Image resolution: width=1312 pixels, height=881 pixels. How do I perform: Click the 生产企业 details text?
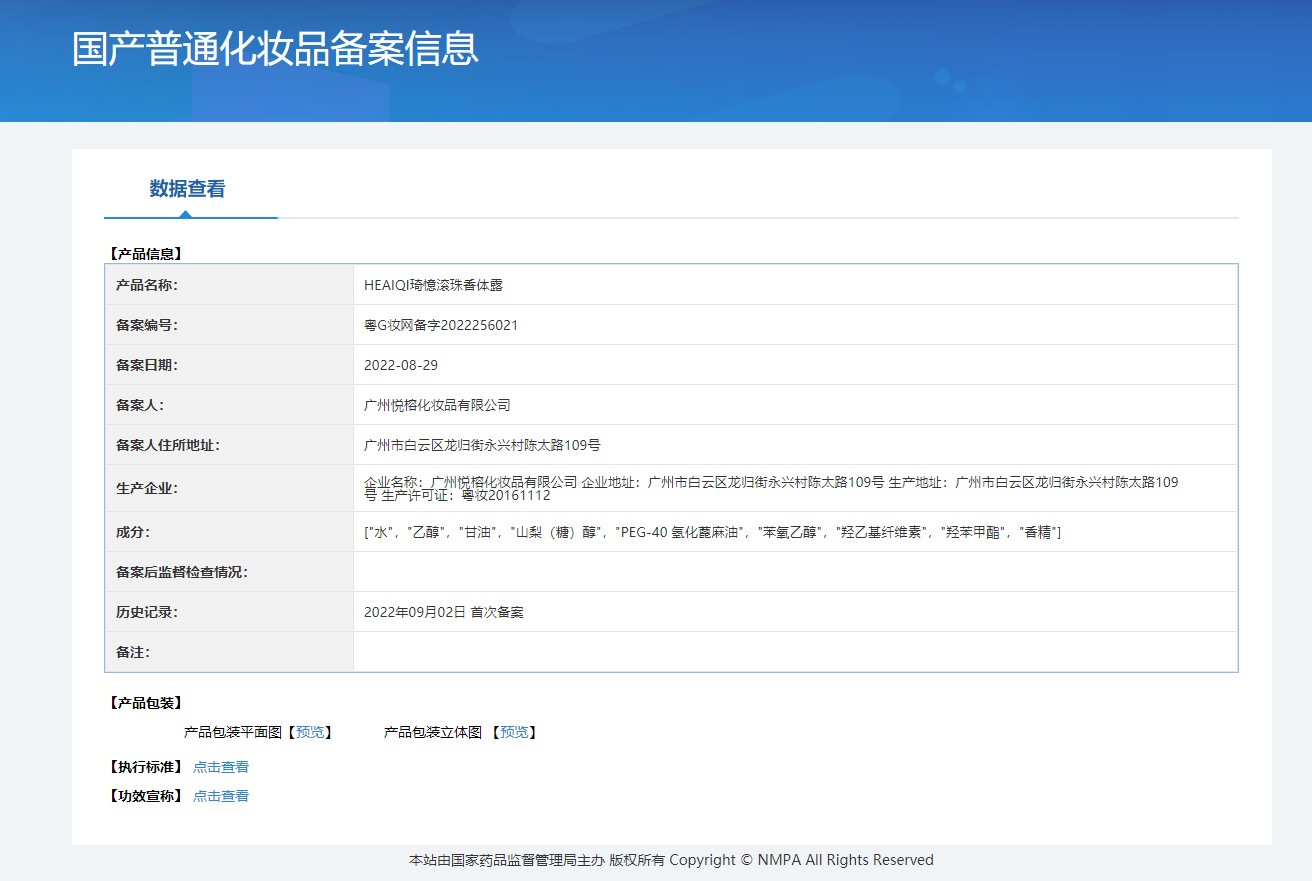point(770,488)
